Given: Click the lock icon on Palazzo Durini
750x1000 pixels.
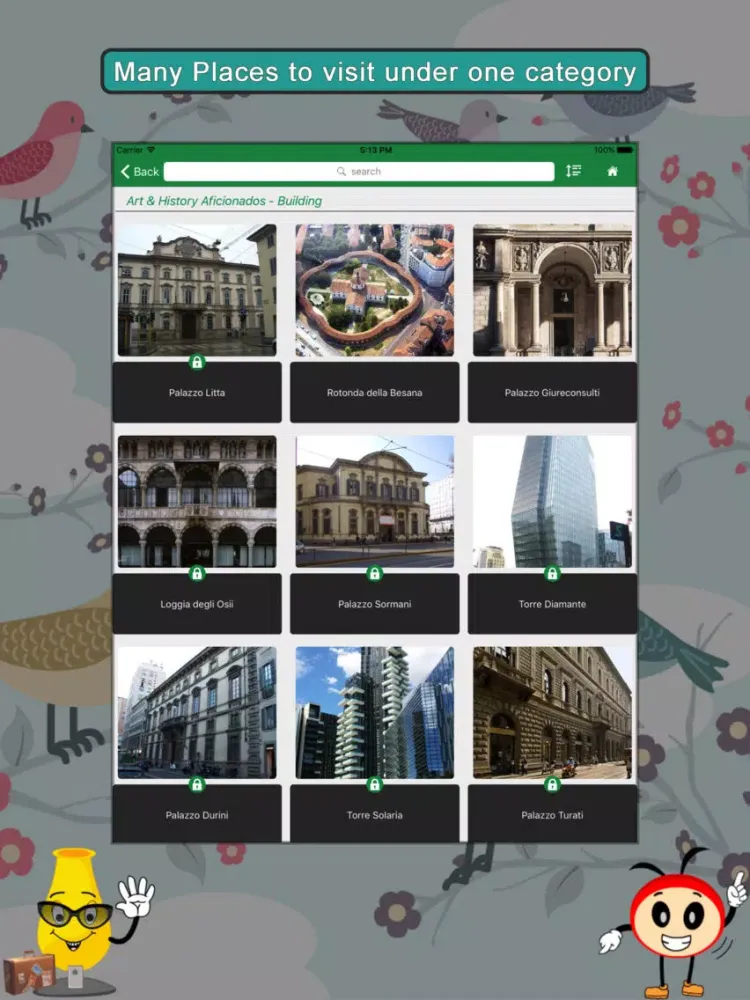Looking at the screenshot, I should coord(197,784).
